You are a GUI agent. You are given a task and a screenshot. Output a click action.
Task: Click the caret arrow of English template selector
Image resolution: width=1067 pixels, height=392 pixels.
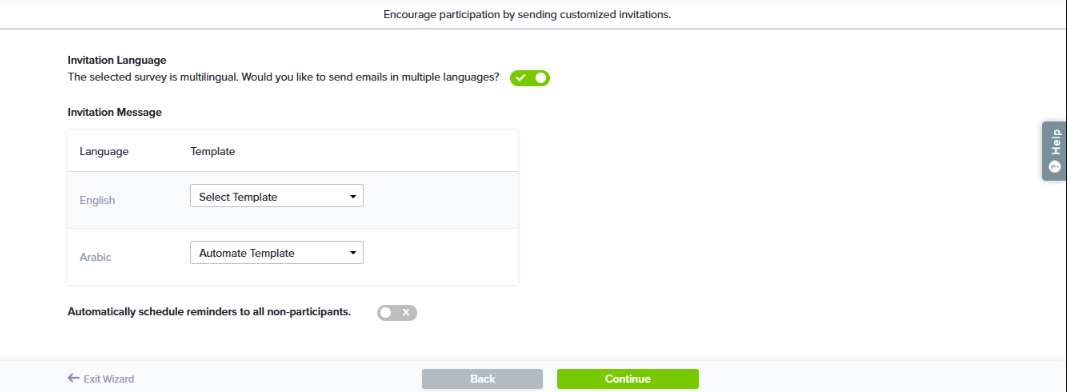(x=352, y=197)
